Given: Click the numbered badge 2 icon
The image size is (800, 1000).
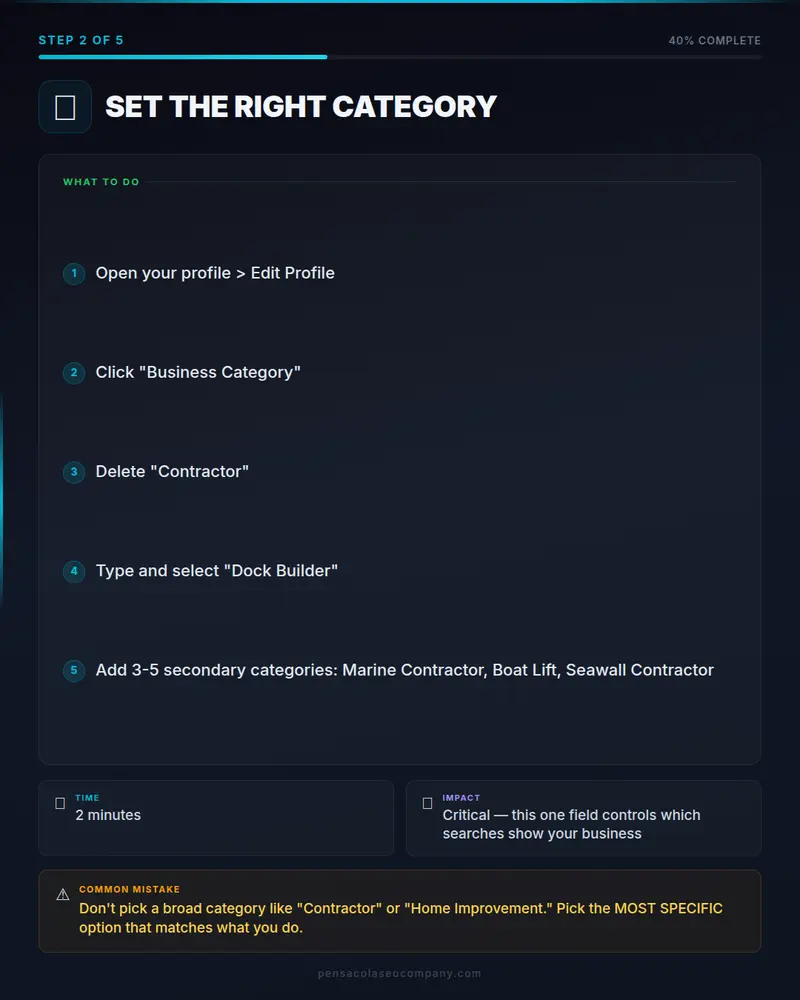Looking at the screenshot, I should point(74,373).
